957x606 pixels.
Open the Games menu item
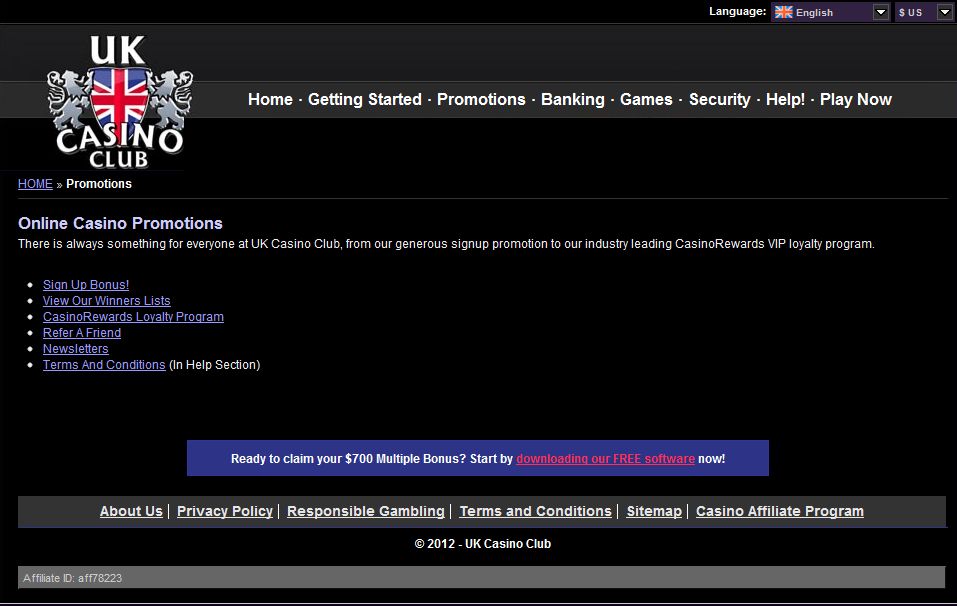[x=646, y=99]
